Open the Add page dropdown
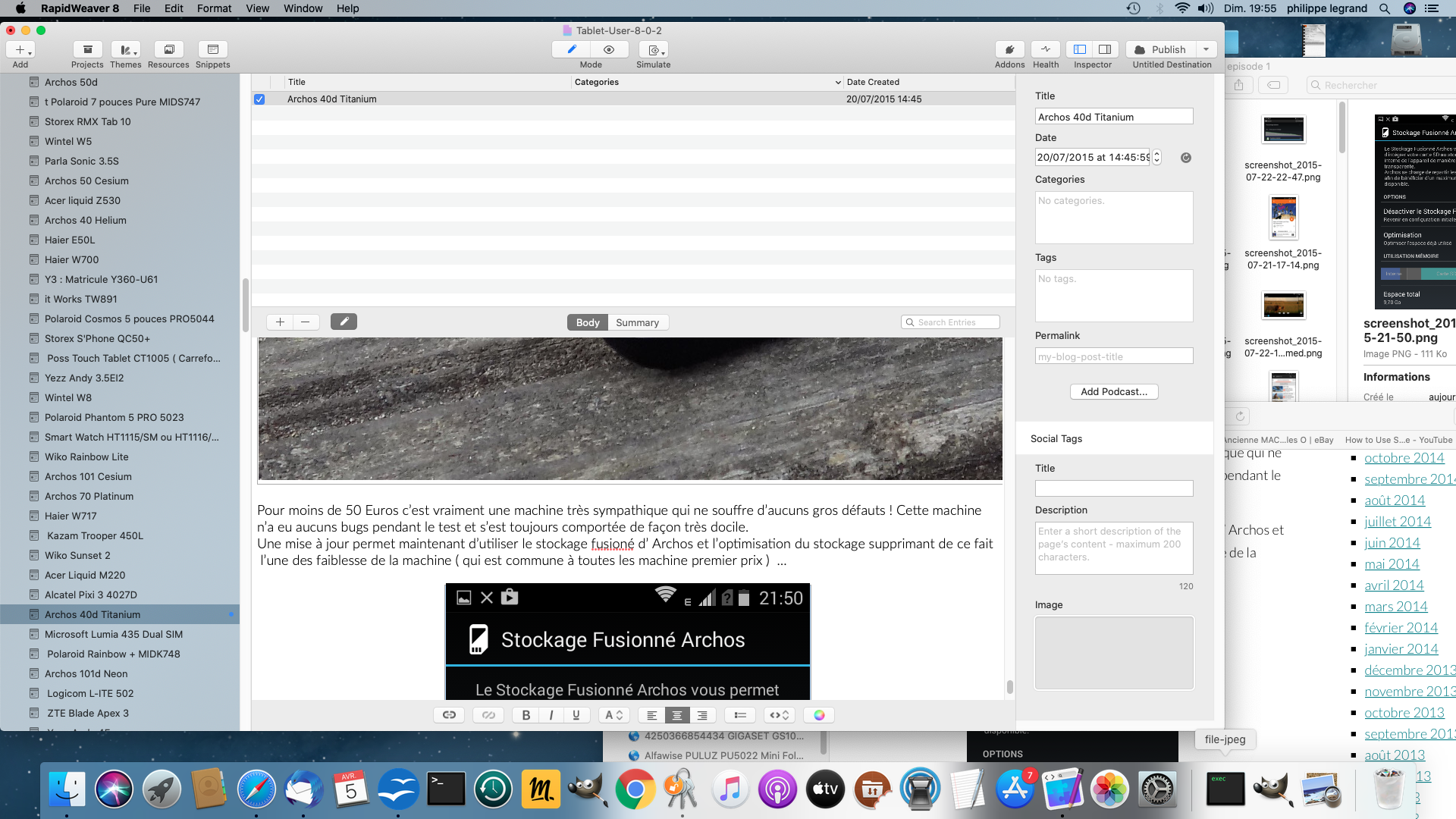 [x=20, y=49]
